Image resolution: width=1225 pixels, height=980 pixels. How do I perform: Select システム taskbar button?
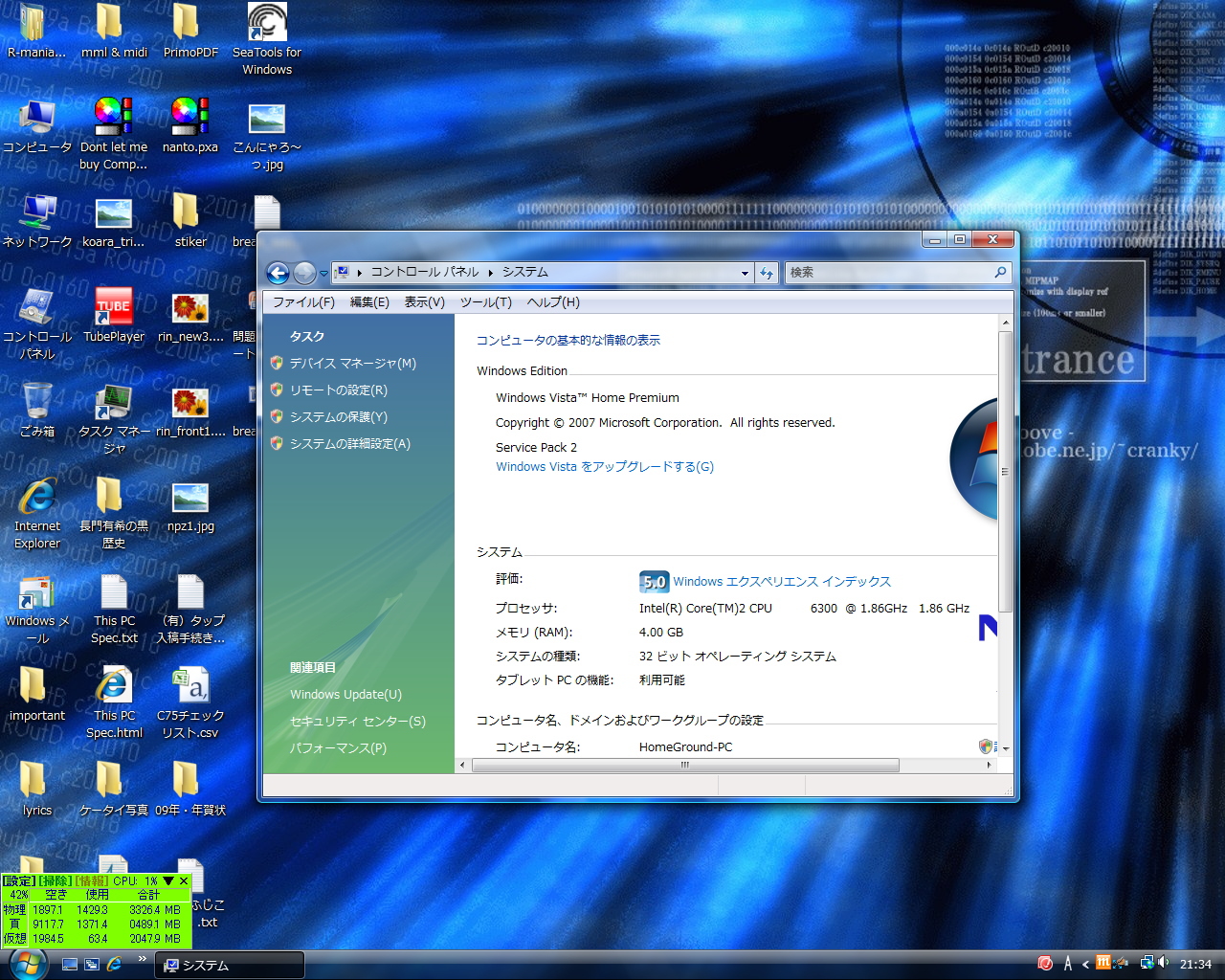point(230,966)
